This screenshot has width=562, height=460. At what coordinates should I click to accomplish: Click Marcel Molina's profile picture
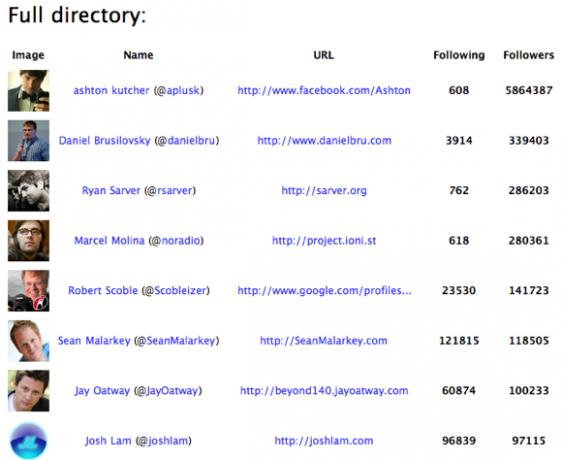29,241
